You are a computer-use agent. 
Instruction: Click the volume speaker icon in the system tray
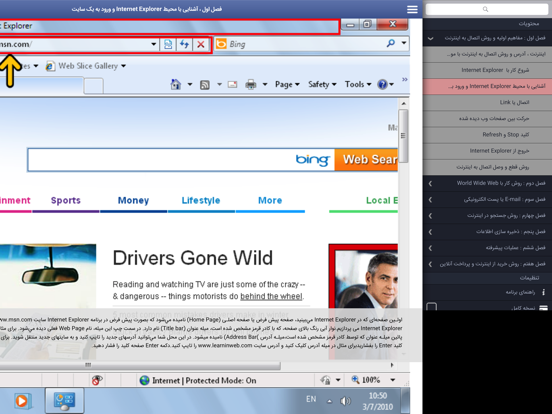(345, 401)
